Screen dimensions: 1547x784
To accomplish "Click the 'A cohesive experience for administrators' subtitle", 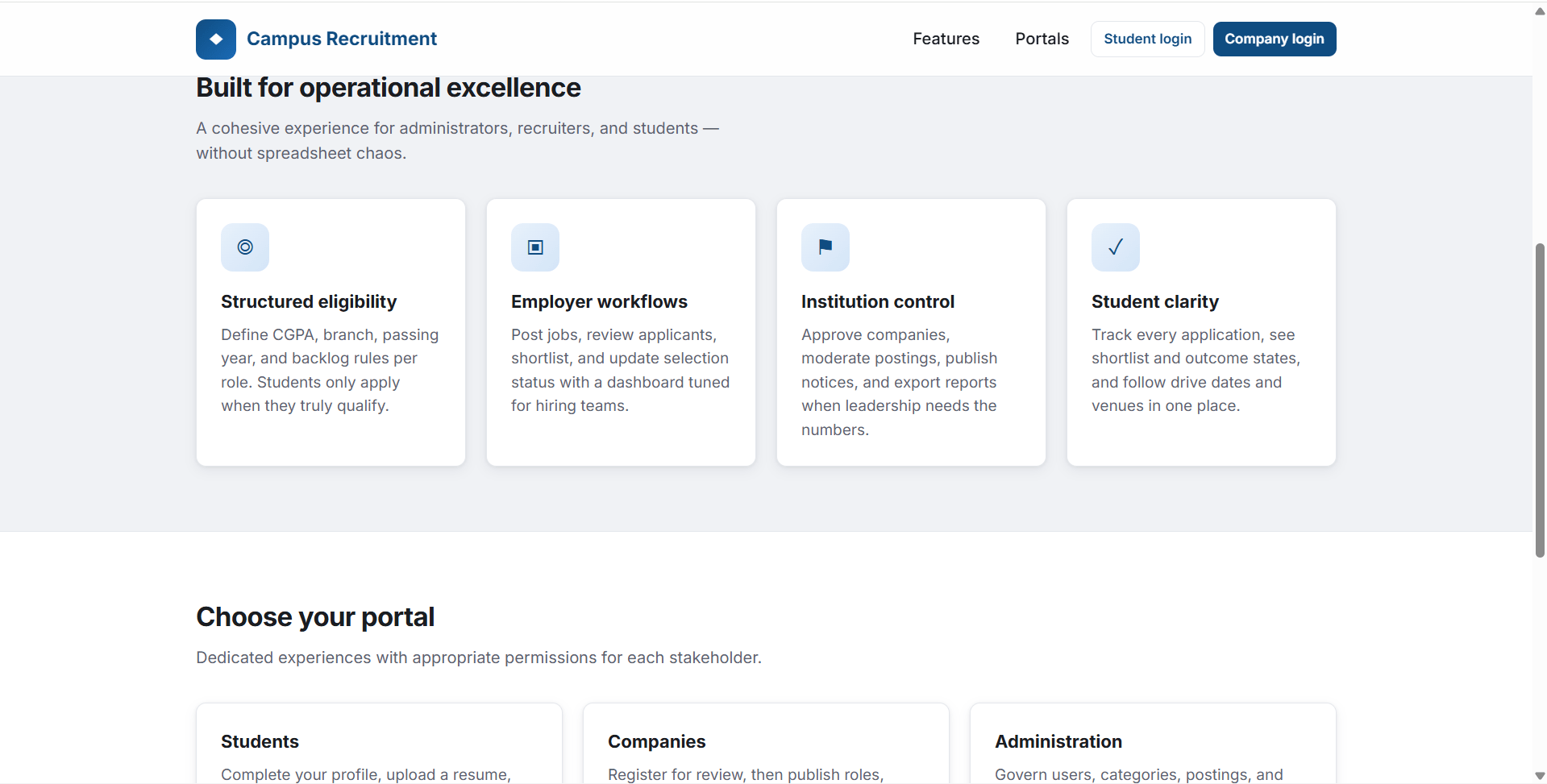I will pos(458,140).
